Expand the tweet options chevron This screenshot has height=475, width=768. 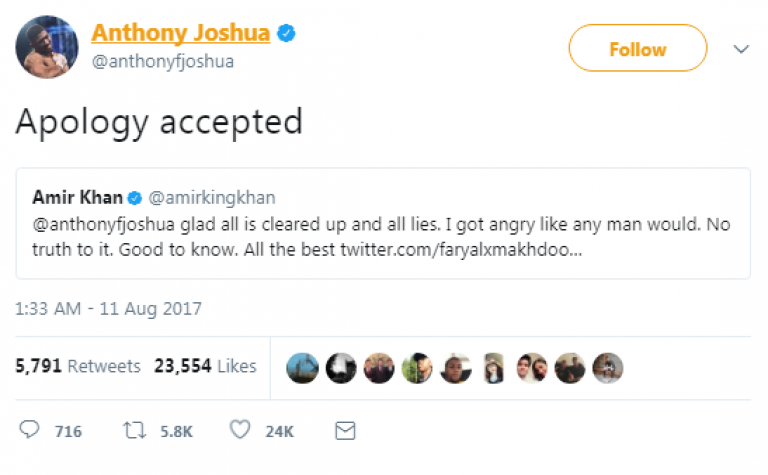pos(741,48)
